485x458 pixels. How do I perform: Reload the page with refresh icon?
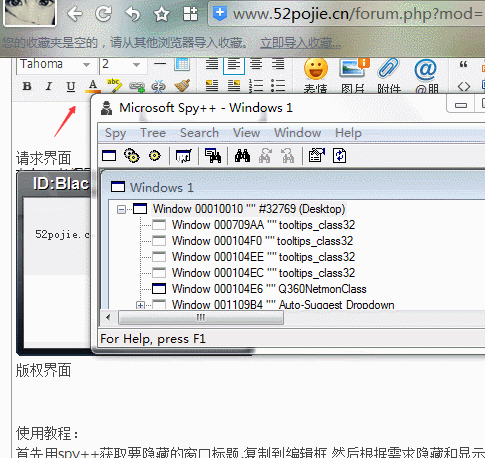[104, 14]
